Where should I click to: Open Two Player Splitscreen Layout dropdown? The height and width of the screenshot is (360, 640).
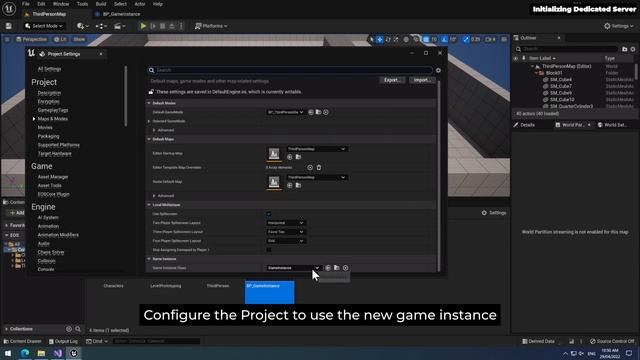pyautogui.click(x=285, y=223)
